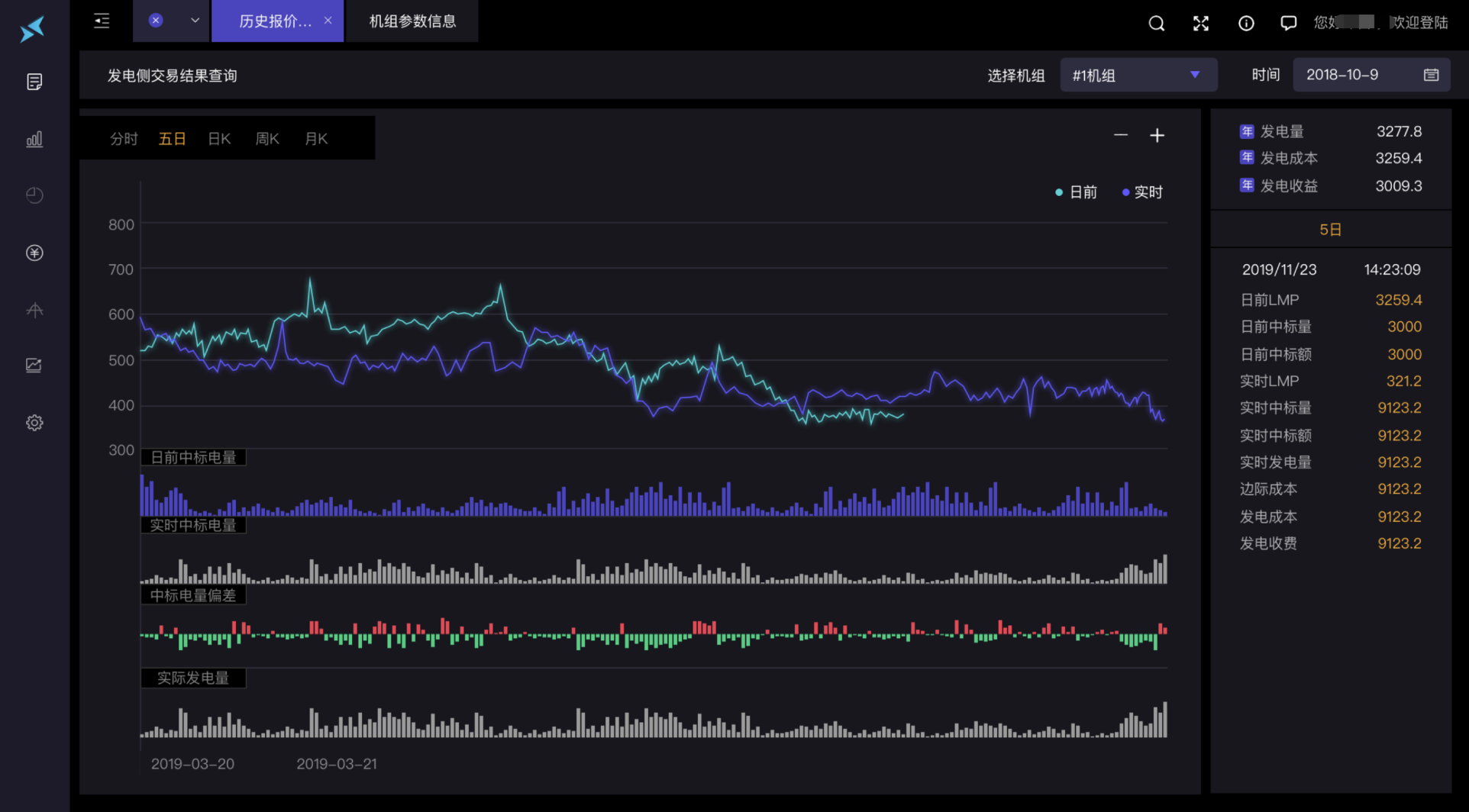Screen dimensions: 1469x812
Task: Click the 发电收益 value 3009.3
Action: (x=1399, y=185)
